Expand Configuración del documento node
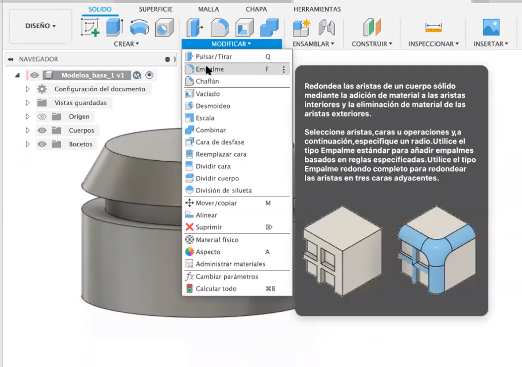This screenshot has width=522, height=367. [x=28, y=89]
